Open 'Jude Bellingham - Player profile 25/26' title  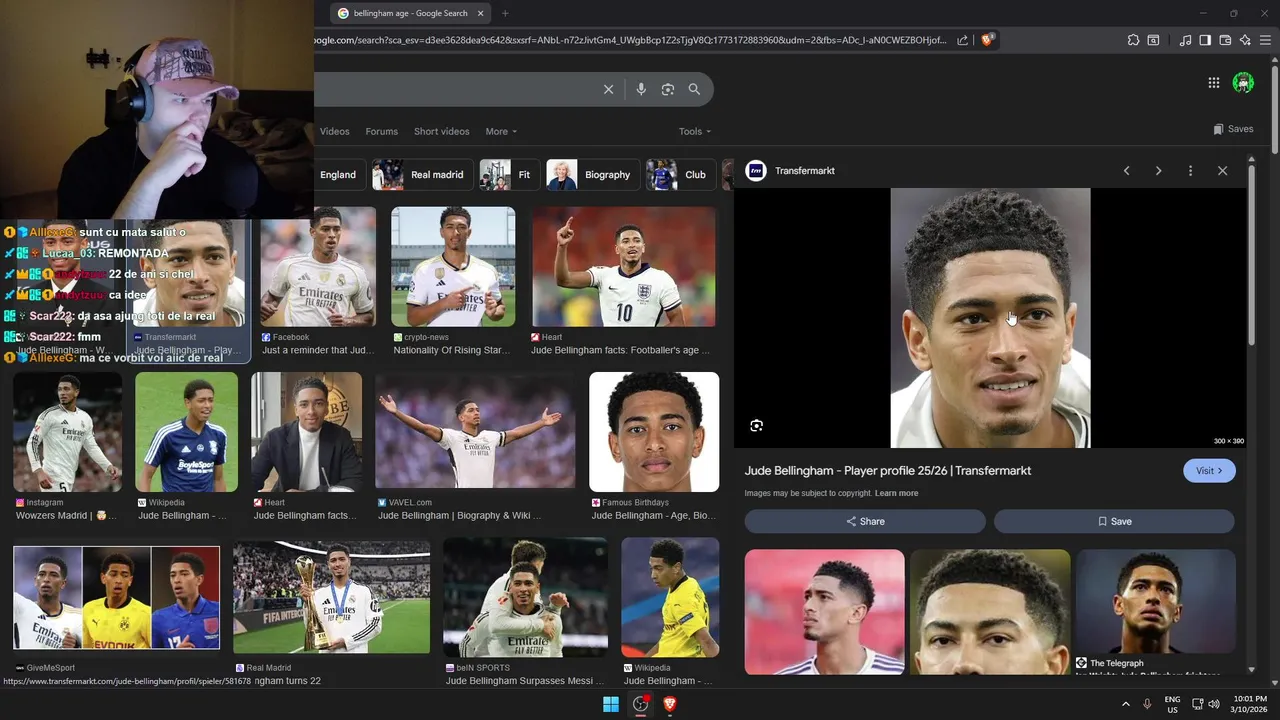click(x=888, y=471)
